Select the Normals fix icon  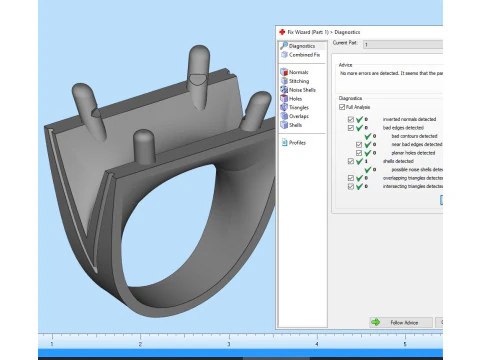tap(284, 72)
